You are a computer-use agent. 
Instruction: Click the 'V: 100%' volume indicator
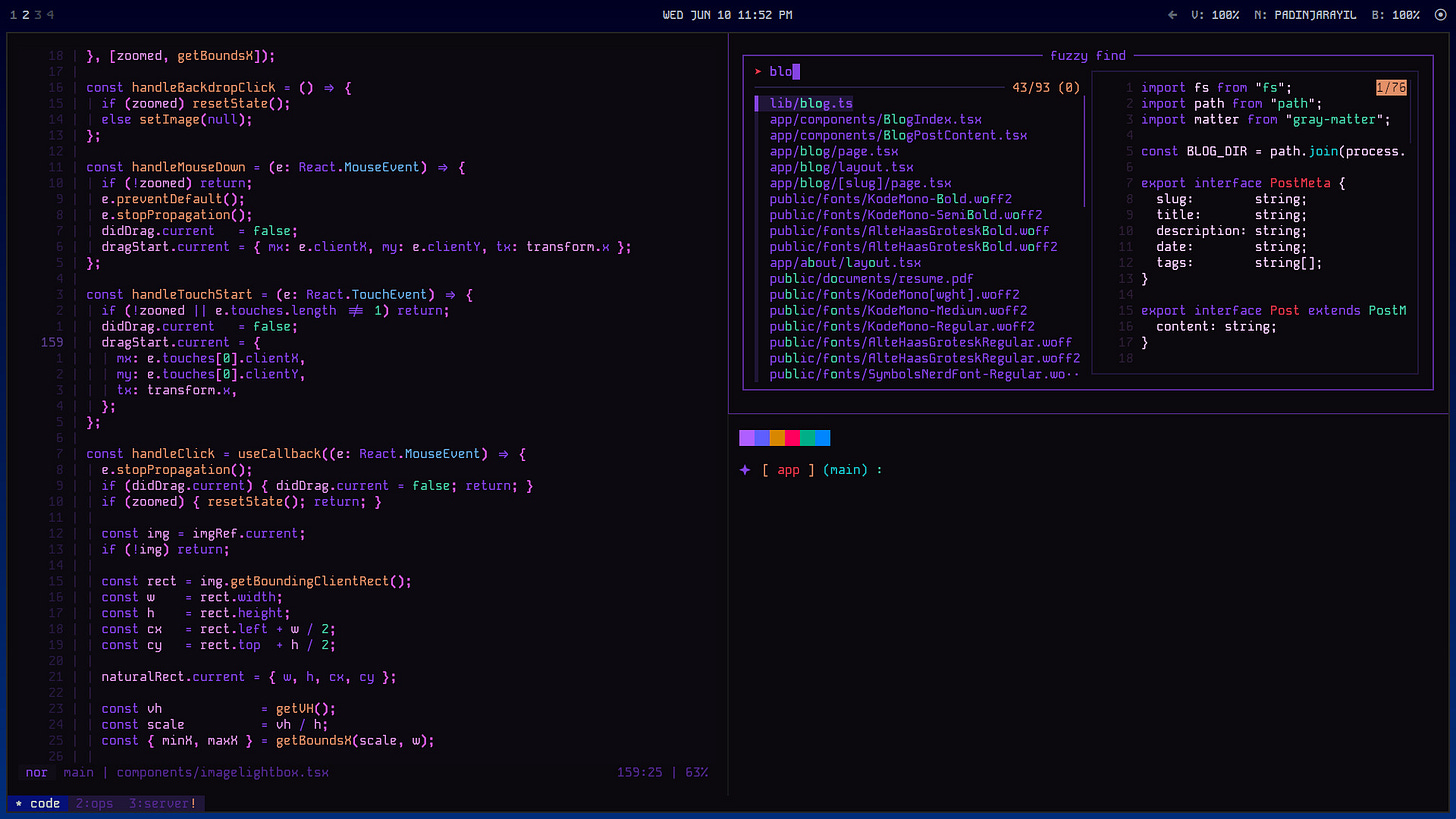1216,15
